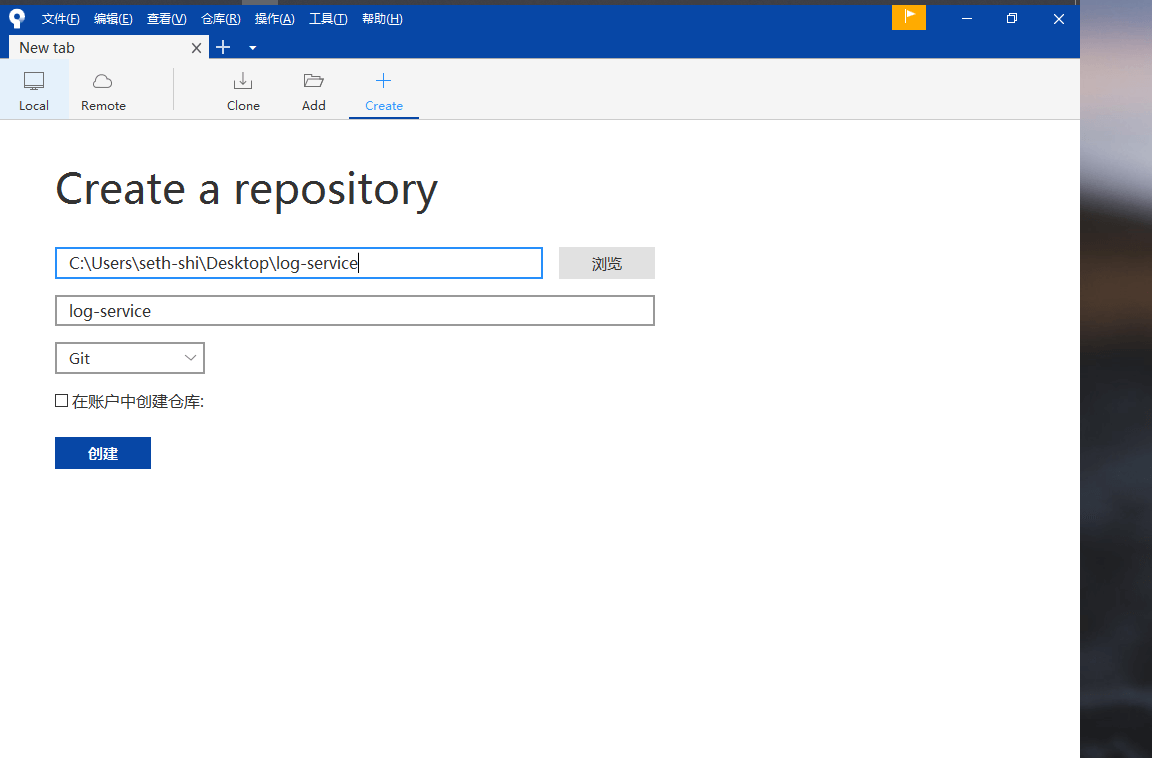Click the Create plus icon
Viewport: 1152px width, 758px height.
tap(384, 81)
